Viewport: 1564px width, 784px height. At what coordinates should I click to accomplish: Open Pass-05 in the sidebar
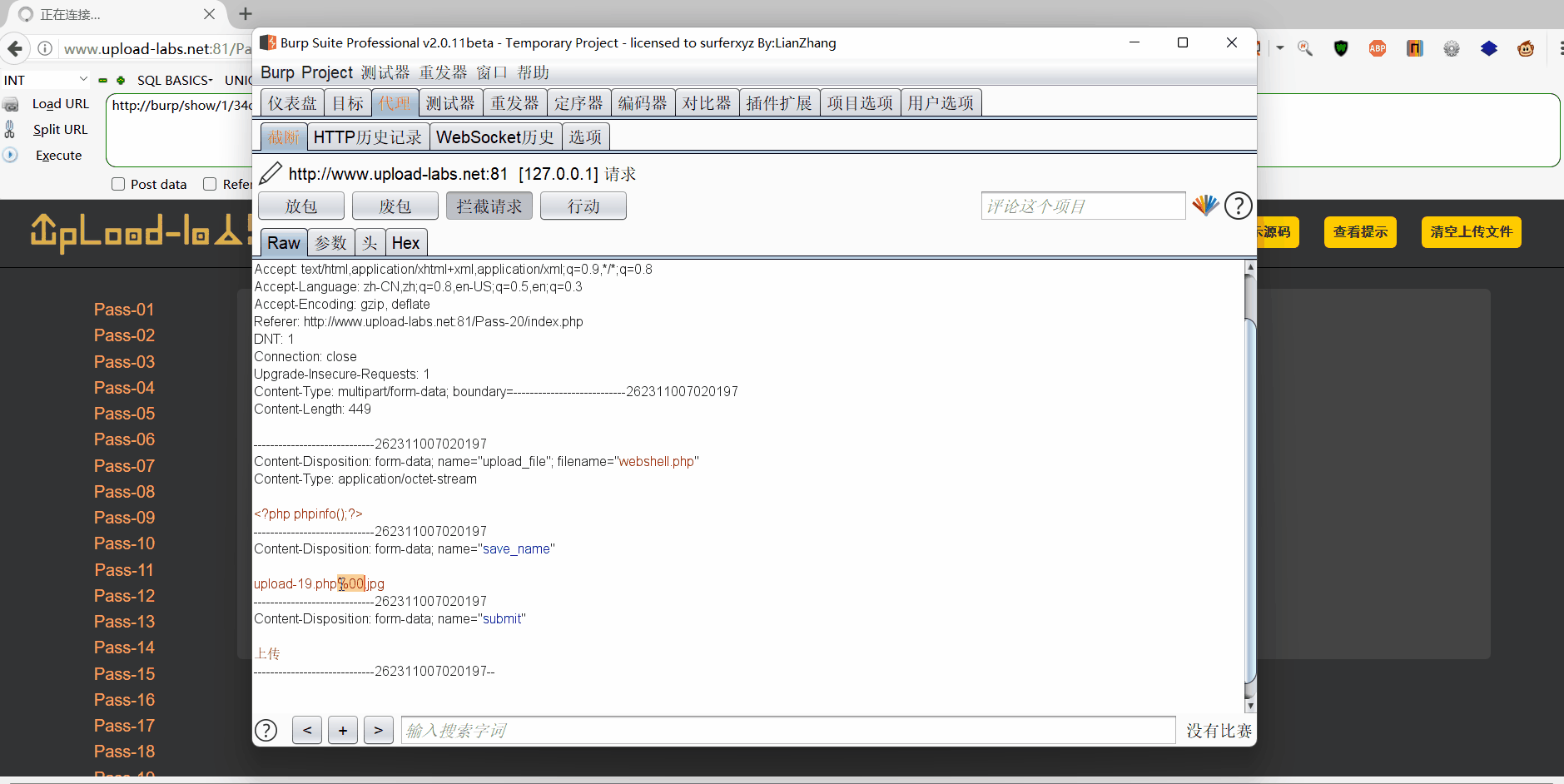point(124,414)
